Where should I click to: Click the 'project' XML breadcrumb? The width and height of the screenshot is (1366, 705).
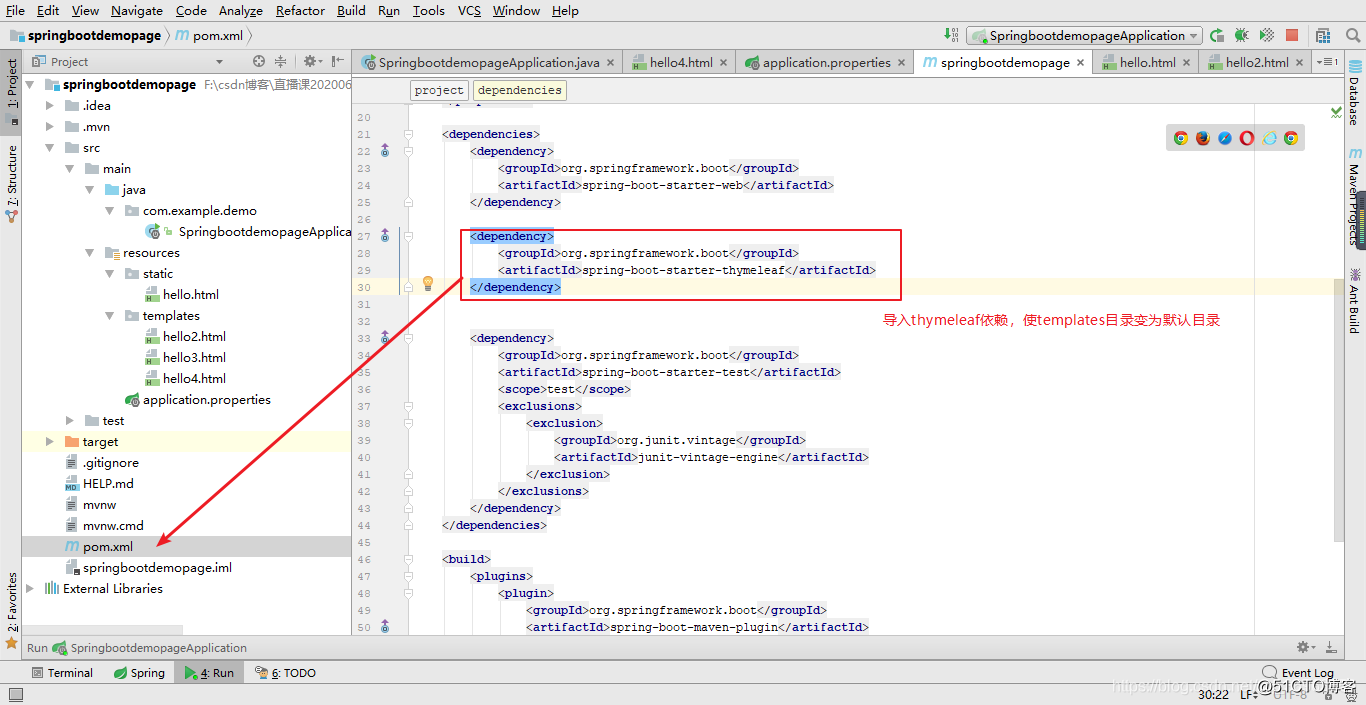(x=439, y=90)
